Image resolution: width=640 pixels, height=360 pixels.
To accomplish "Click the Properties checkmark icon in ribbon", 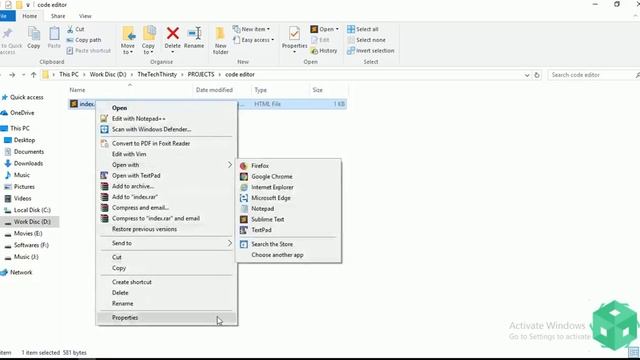I will pyautogui.click(x=294, y=33).
